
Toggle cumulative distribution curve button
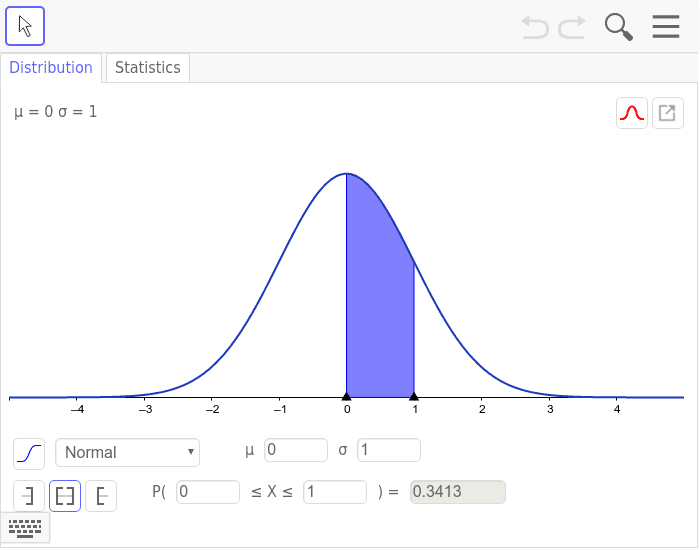pos(29,454)
